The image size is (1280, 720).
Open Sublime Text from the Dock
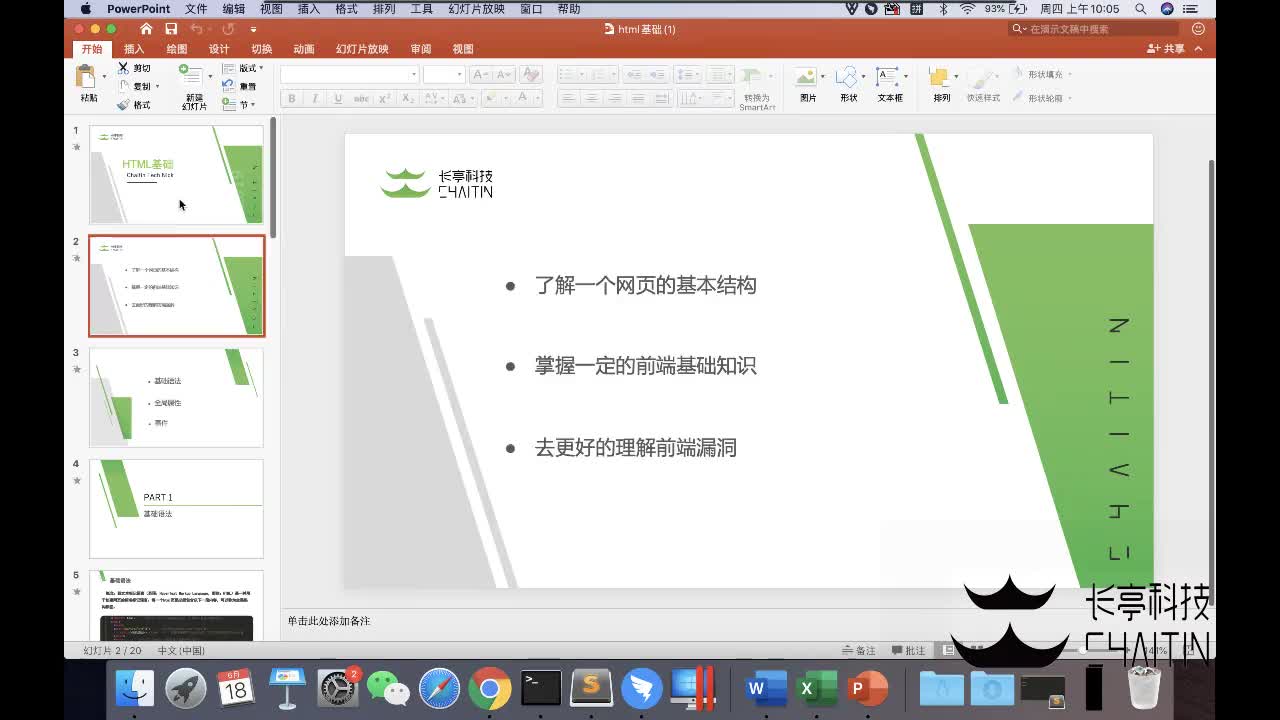pos(591,689)
